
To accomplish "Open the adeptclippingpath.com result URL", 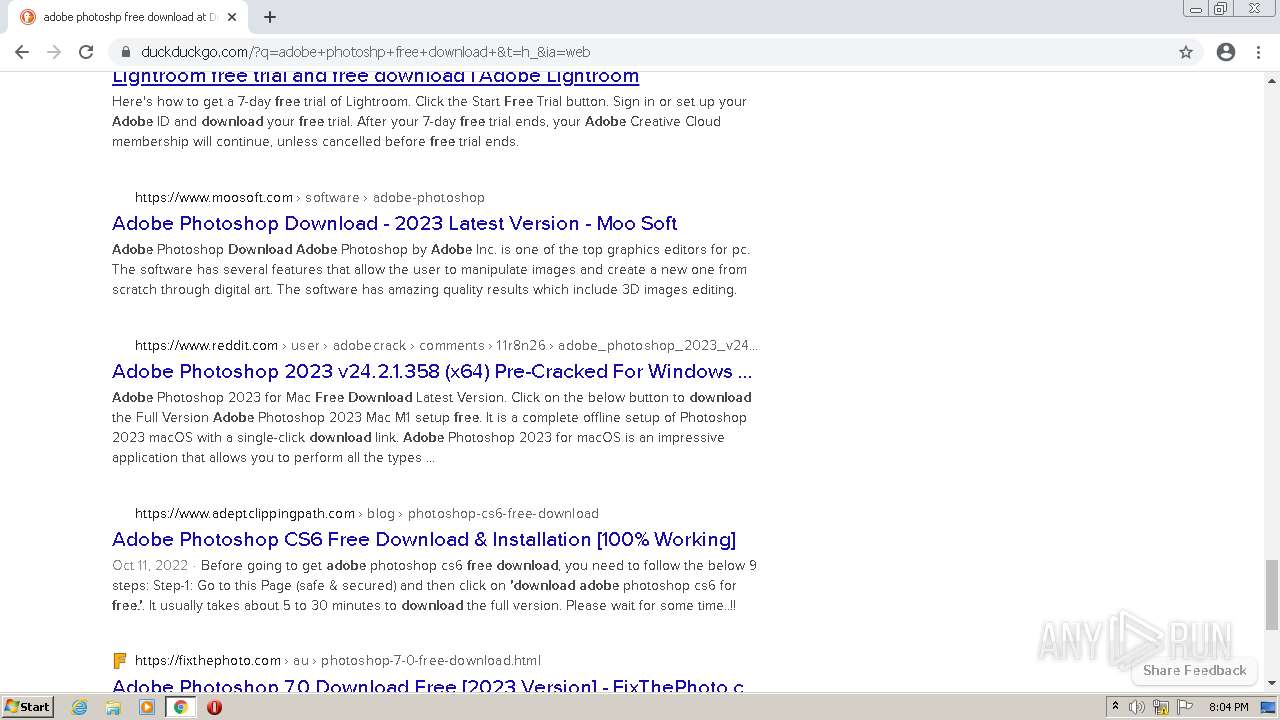I will pos(367,513).
